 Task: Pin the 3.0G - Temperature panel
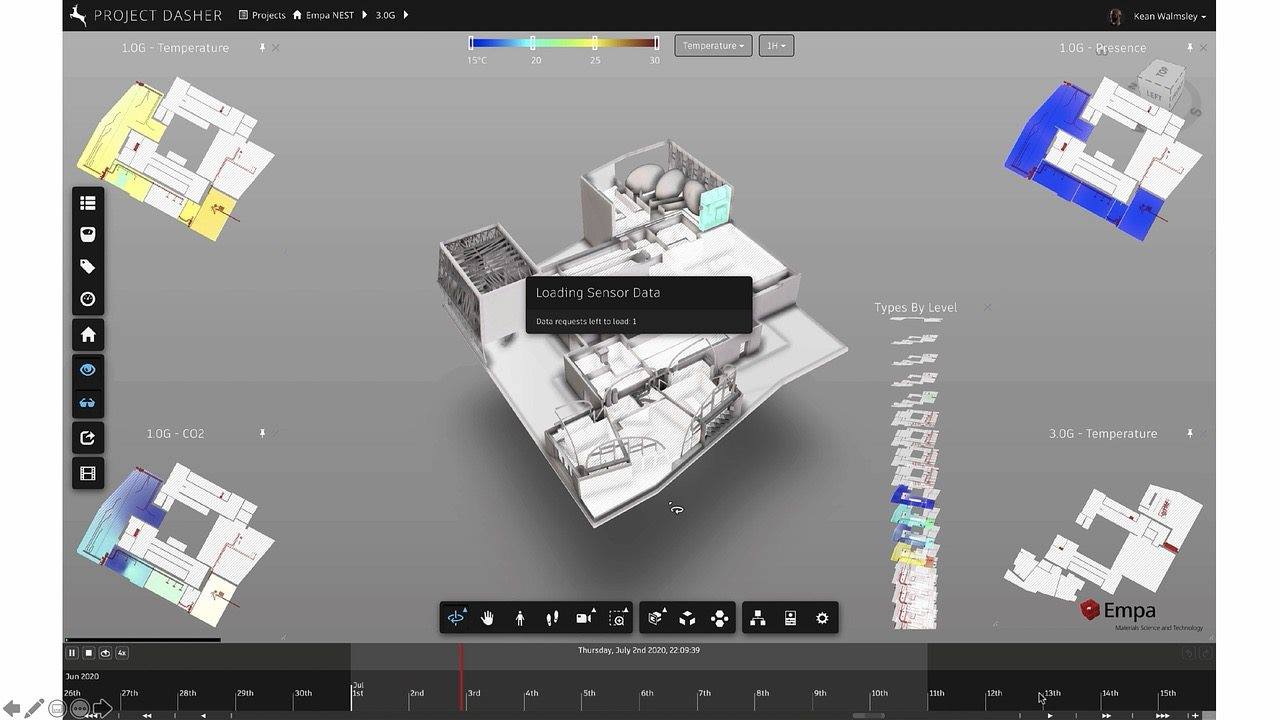(x=1190, y=433)
